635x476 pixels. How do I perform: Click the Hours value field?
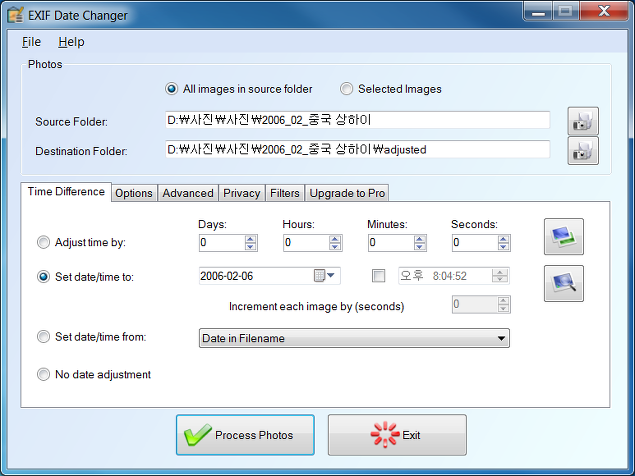[307, 243]
